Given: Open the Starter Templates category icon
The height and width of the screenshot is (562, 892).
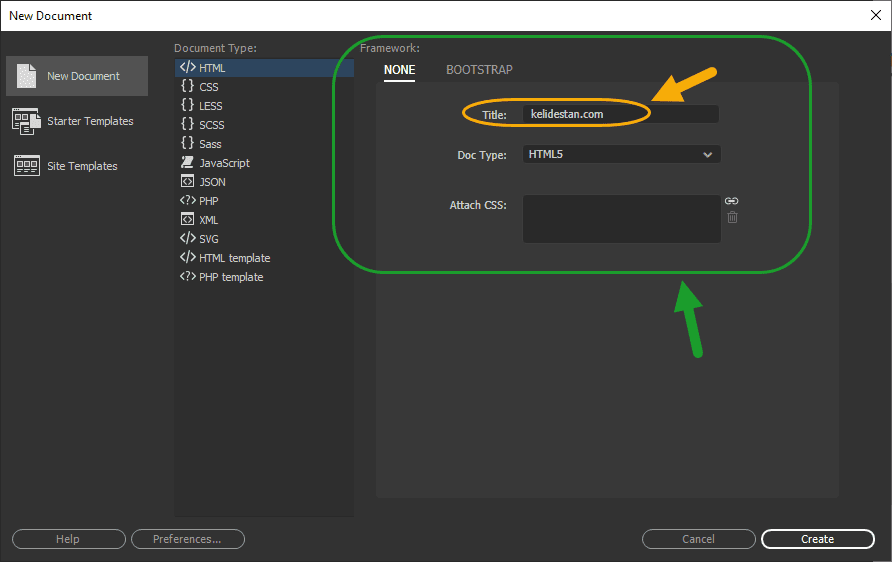Looking at the screenshot, I should (26, 121).
